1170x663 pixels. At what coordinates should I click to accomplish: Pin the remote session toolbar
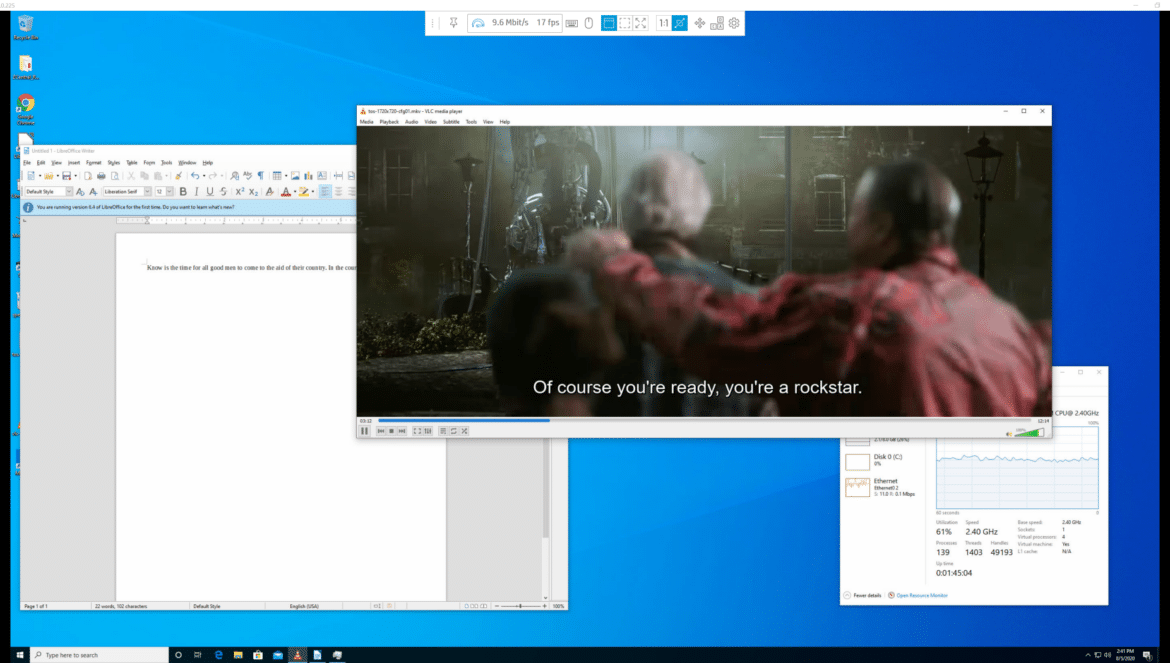(x=453, y=23)
